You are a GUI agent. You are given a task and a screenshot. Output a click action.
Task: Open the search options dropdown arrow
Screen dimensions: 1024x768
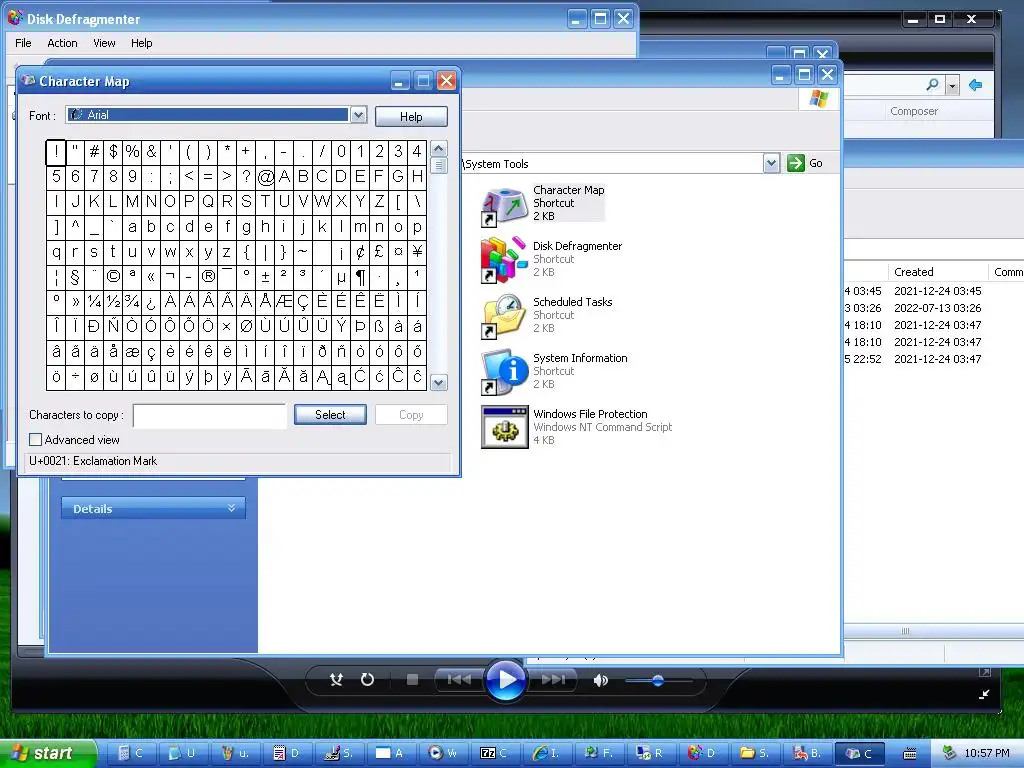point(952,86)
